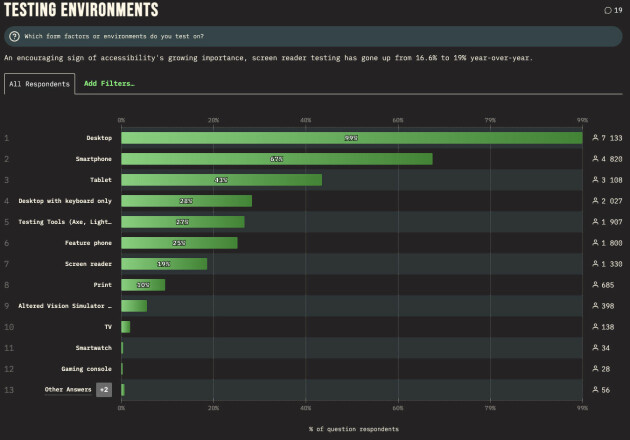Click the question text 'Which form factors…'
Viewport: 630px width, 440px height.
pyautogui.click(x=114, y=37)
